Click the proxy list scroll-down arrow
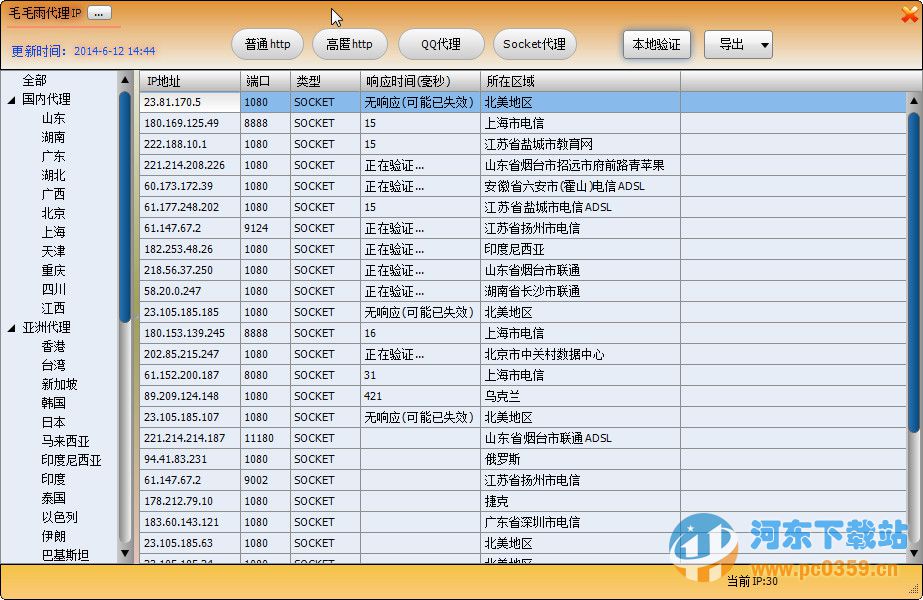The width and height of the screenshot is (923, 600). click(x=912, y=551)
